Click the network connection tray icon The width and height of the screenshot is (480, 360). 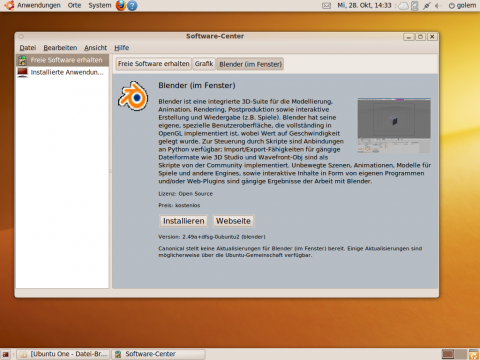pos(427,6)
